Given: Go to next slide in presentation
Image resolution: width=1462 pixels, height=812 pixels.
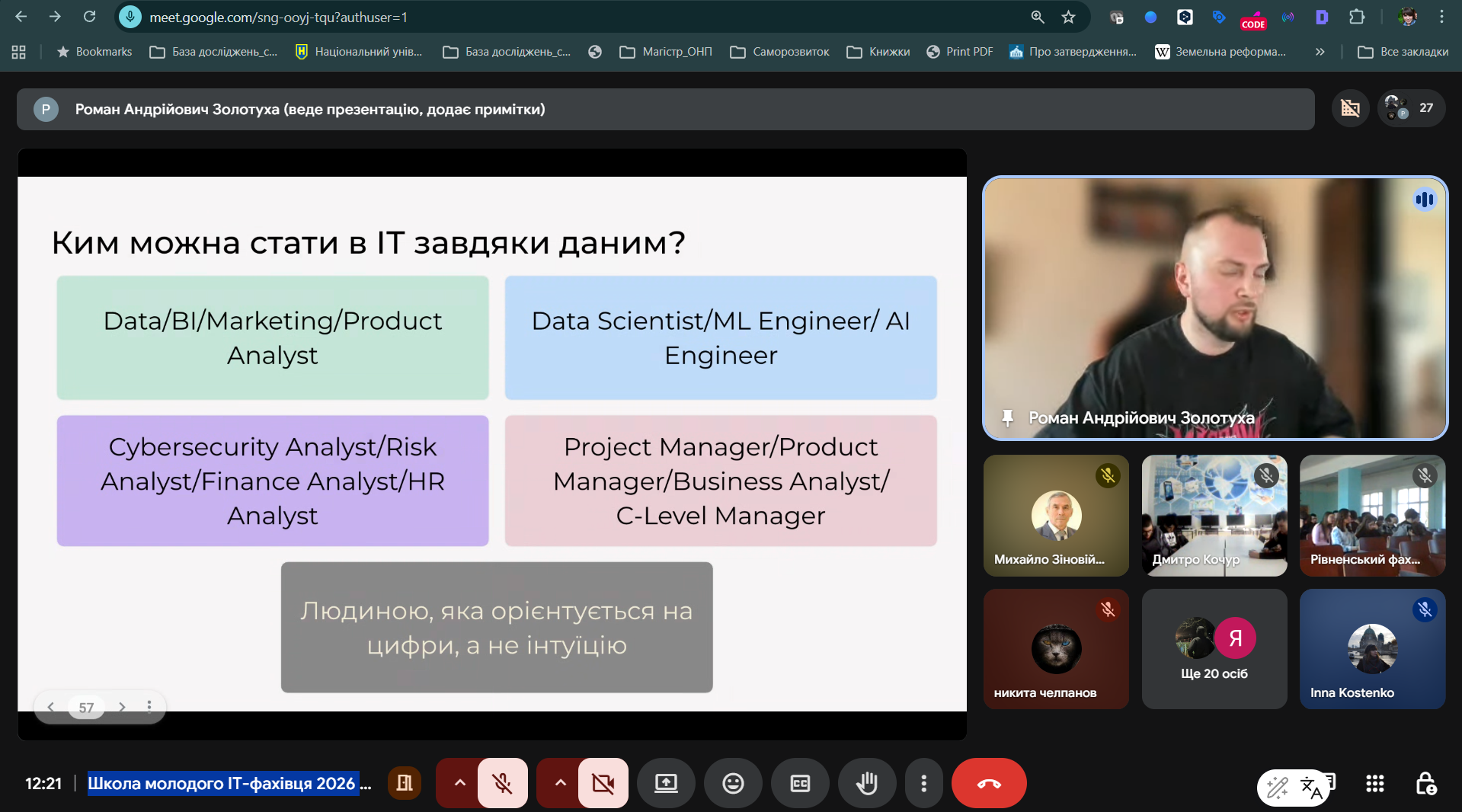Looking at the screenshot, I should (122, 707).
